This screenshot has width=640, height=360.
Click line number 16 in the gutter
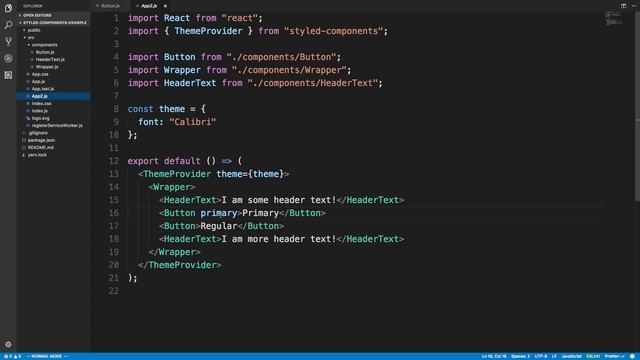113,213
